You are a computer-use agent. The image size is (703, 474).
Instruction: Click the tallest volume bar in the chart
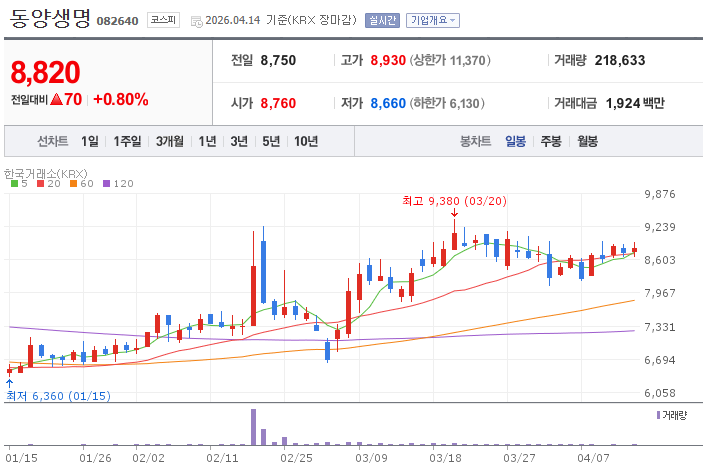[253, 427]
